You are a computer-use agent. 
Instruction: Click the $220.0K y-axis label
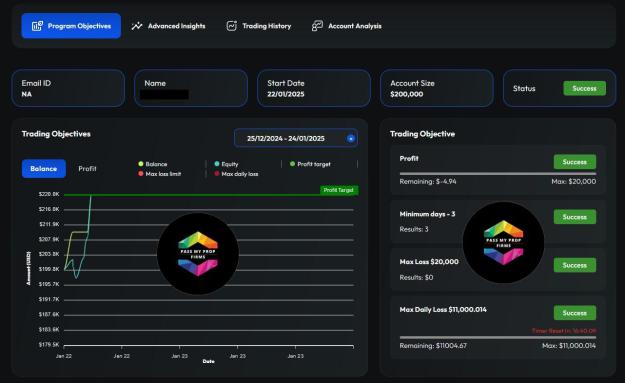[x=49, y=194]
